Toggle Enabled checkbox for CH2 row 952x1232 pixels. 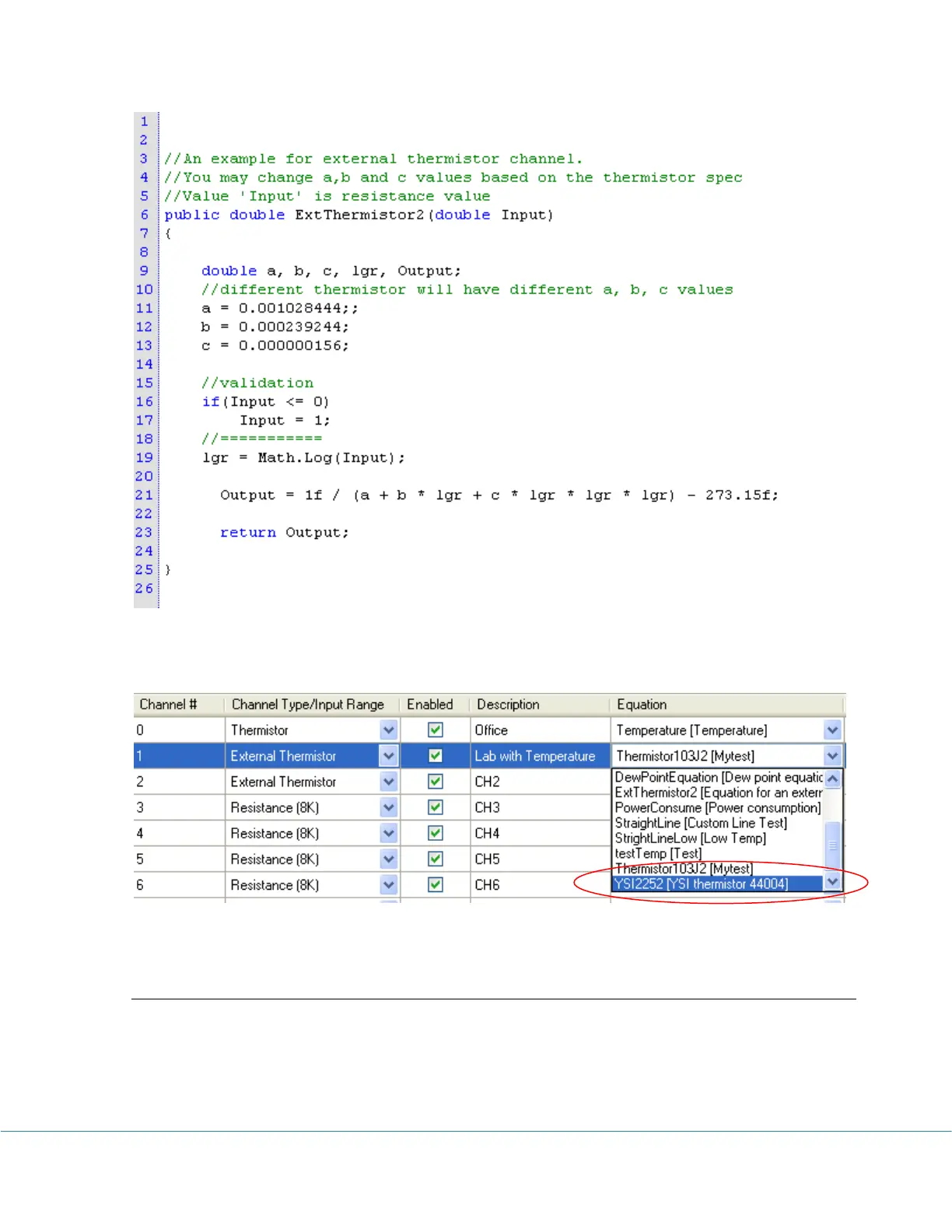436,782
